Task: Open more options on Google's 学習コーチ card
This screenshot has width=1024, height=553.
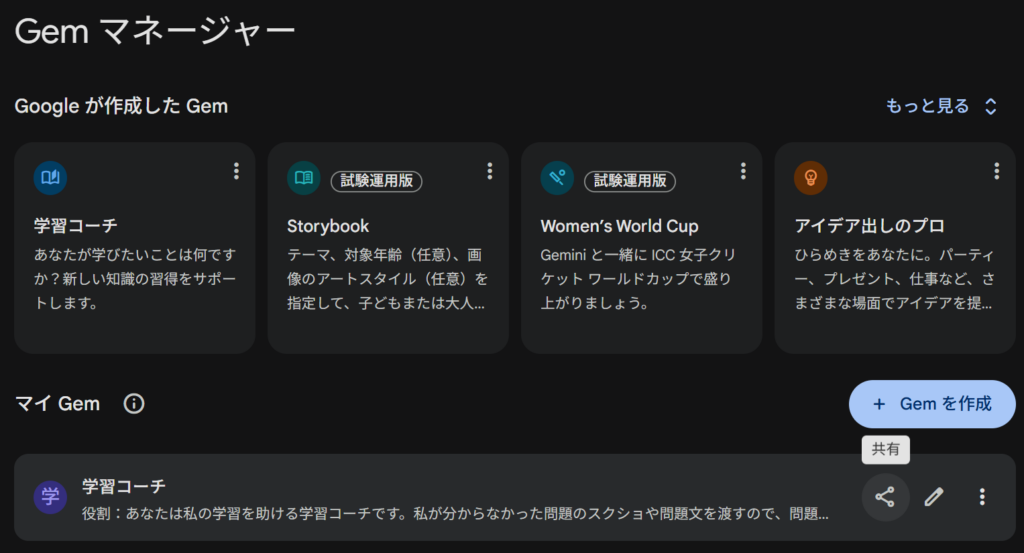Action: tap(236, 171)
